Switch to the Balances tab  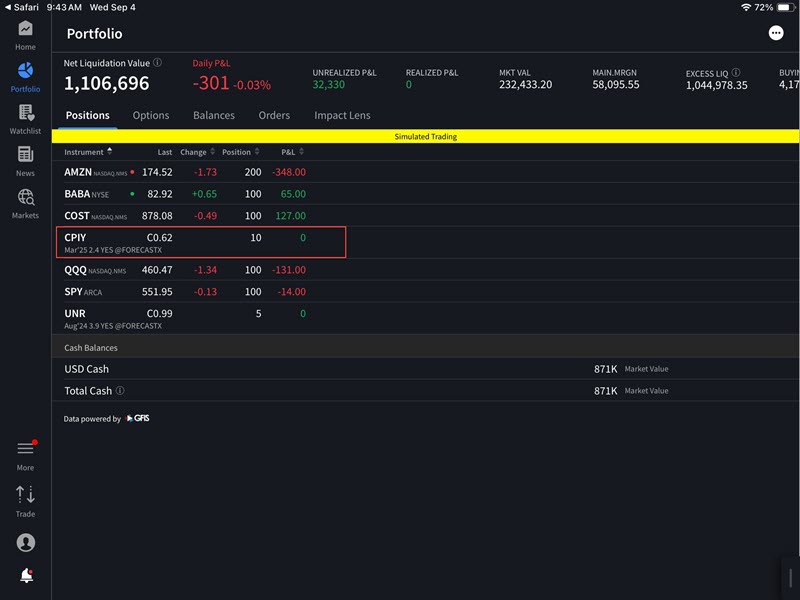(214, 115)
